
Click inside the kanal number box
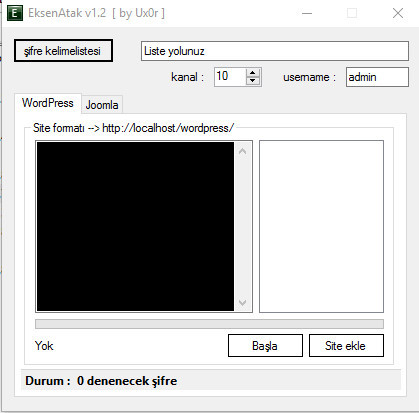(x=230, y=77)
